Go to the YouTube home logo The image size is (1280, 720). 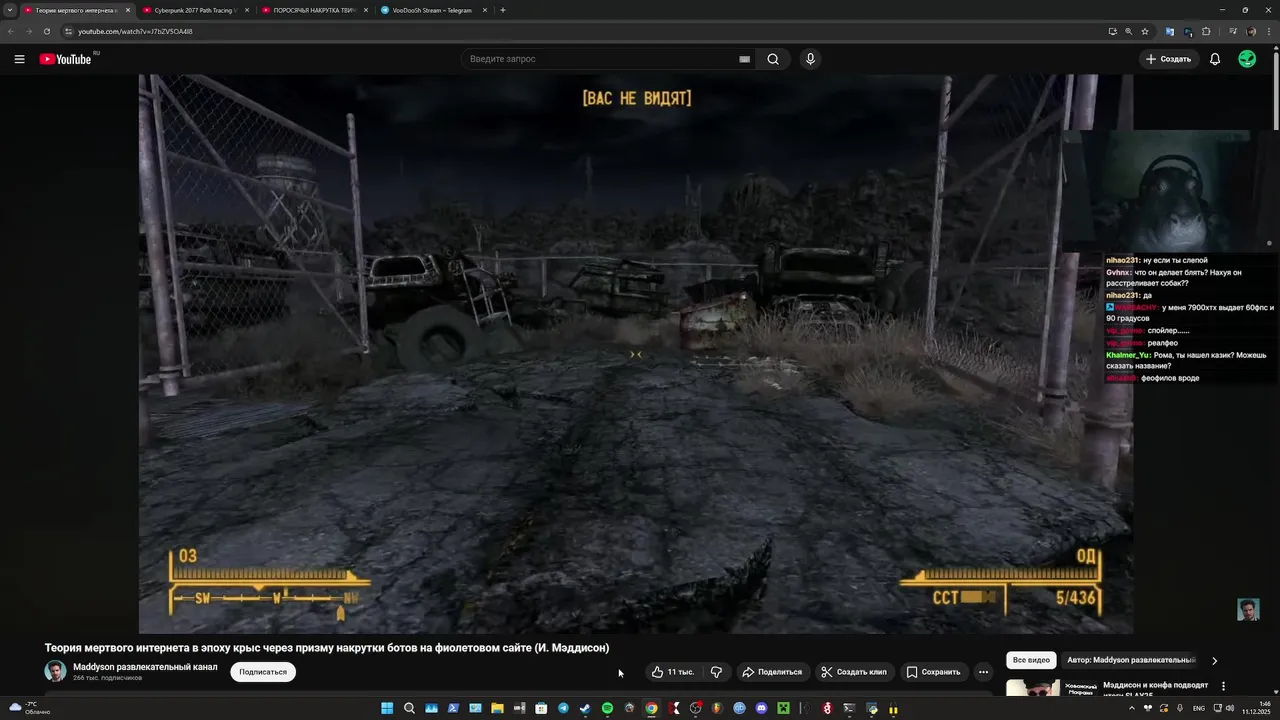[x=65, y=59]
